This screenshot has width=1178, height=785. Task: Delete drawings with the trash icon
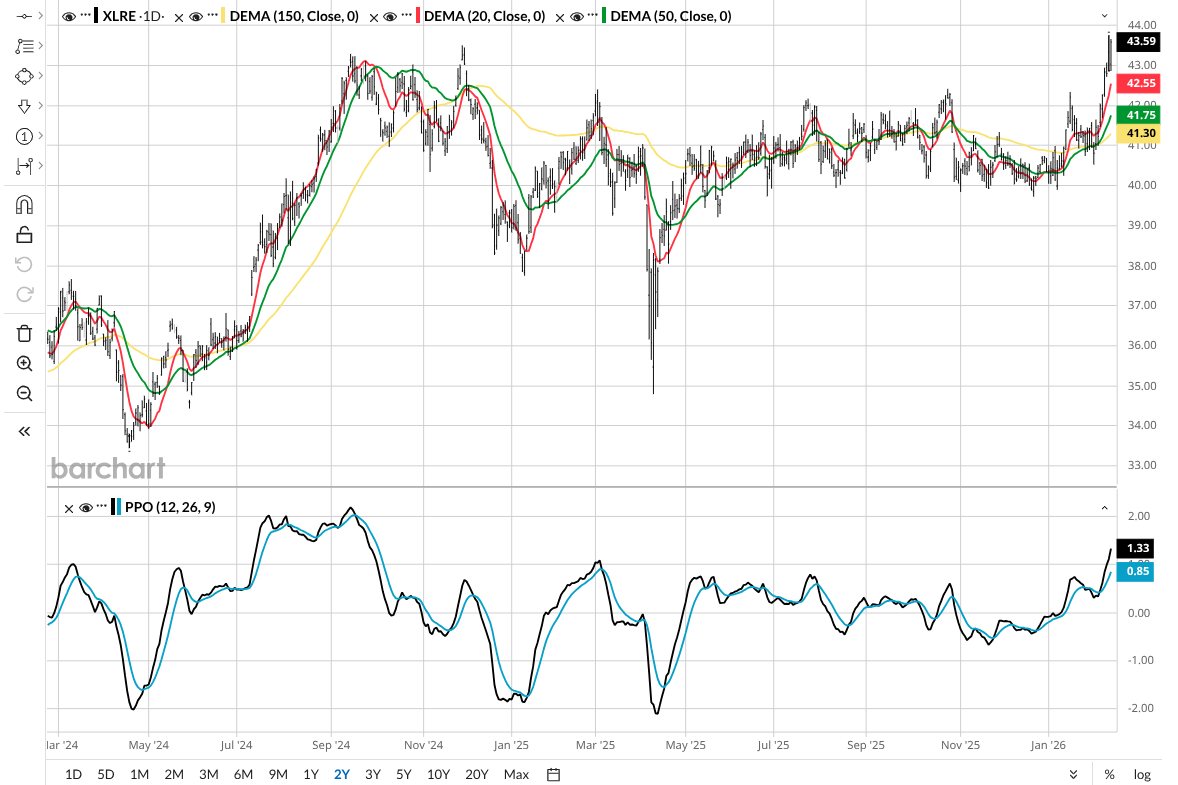point(24,333)
